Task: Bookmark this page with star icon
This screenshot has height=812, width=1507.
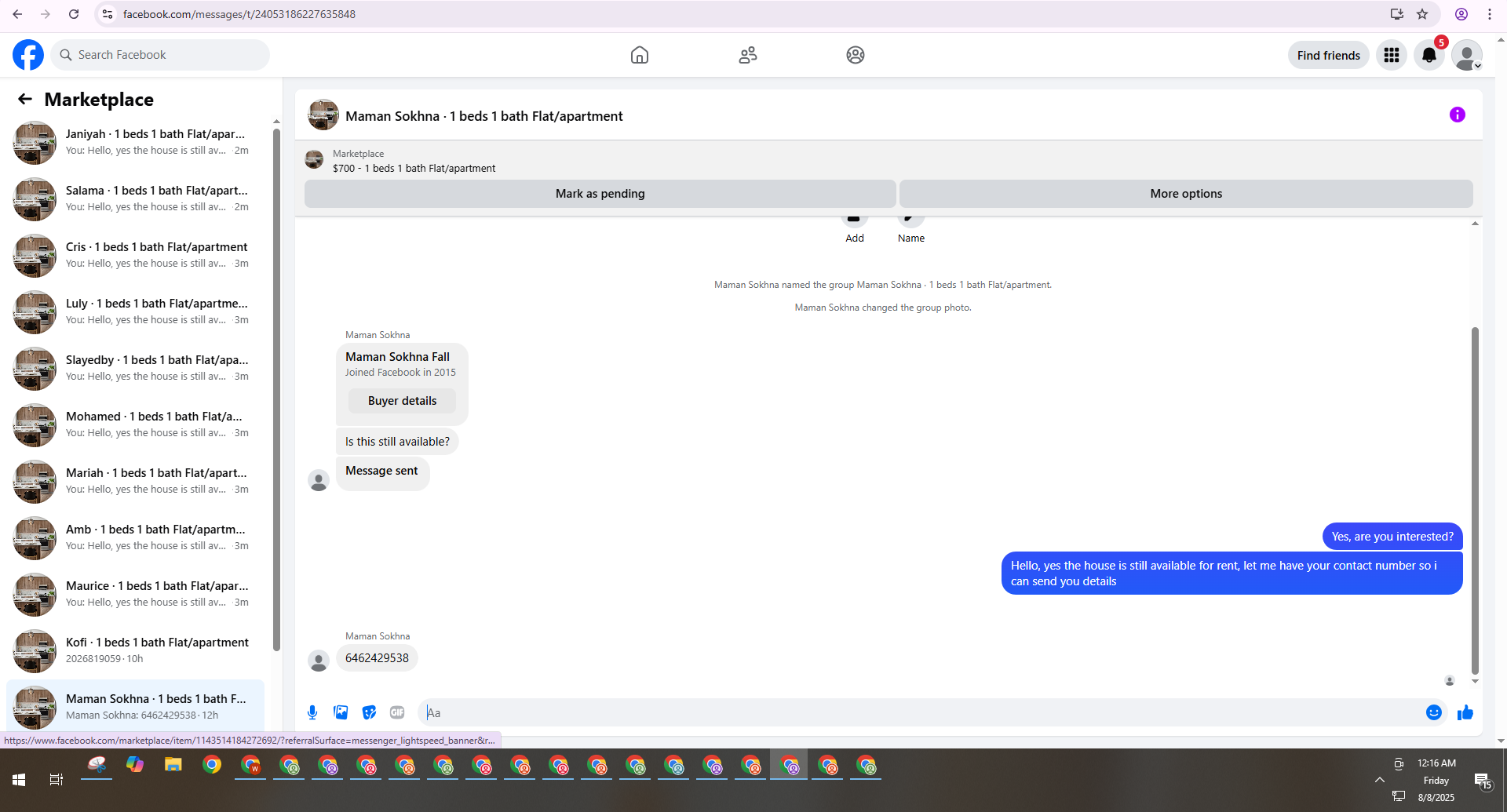Action: pos(1422,14)
